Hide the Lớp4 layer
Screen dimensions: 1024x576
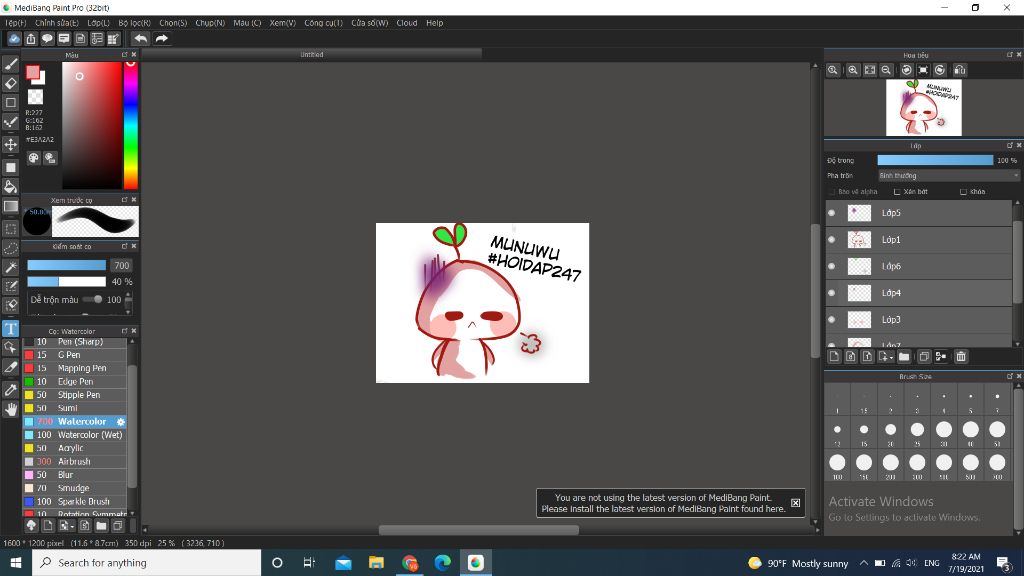(x=831, y=293)
